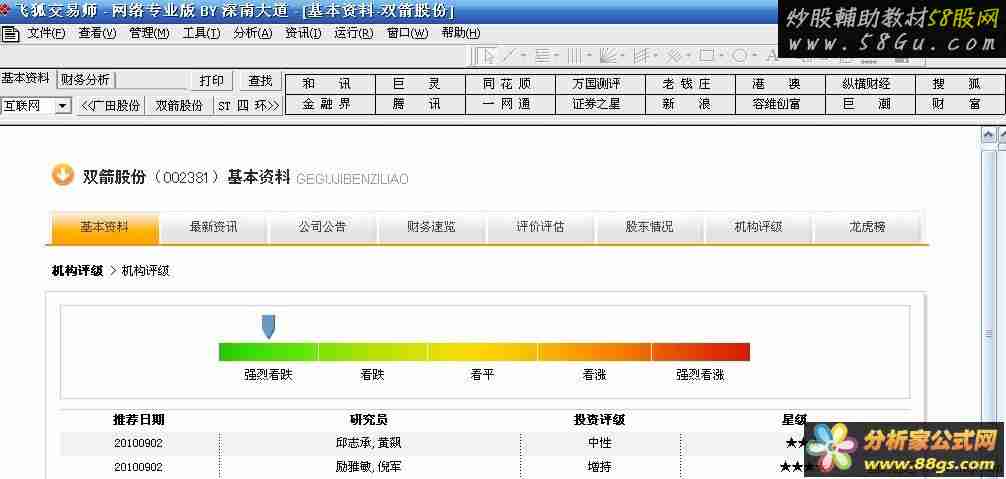This screenshot has width=1006, height=479.
Task: Open the 巨潮 data source
Action: tap(870, 105)
